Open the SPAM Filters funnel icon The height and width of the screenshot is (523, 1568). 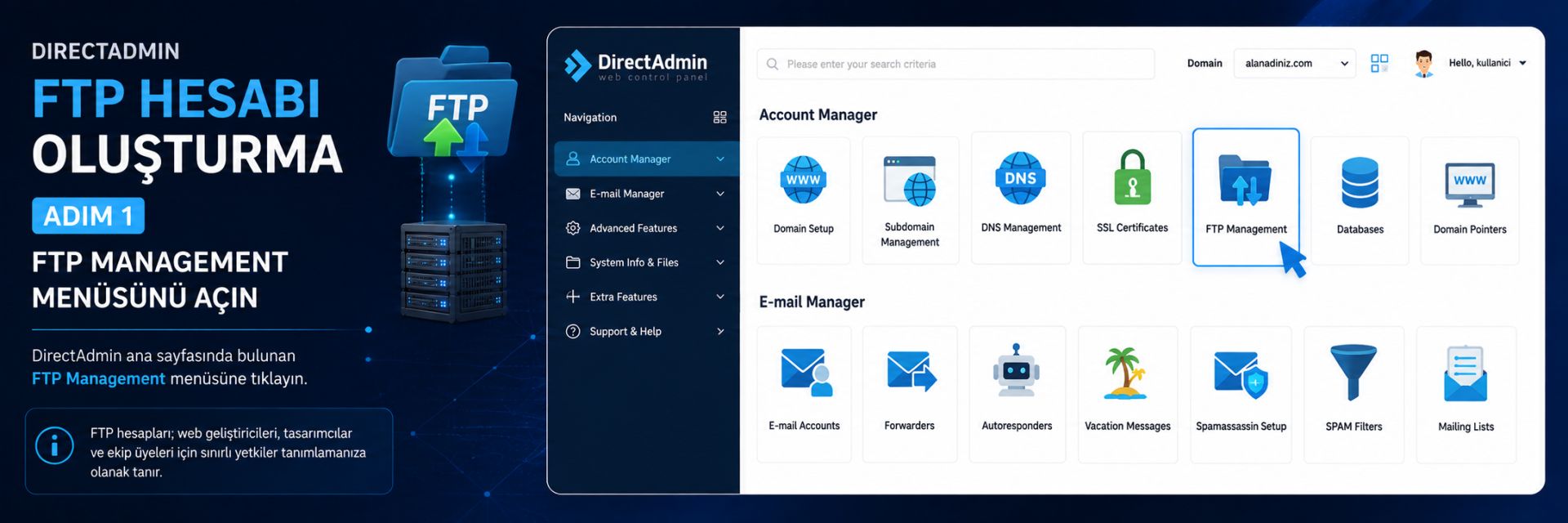1353,372
